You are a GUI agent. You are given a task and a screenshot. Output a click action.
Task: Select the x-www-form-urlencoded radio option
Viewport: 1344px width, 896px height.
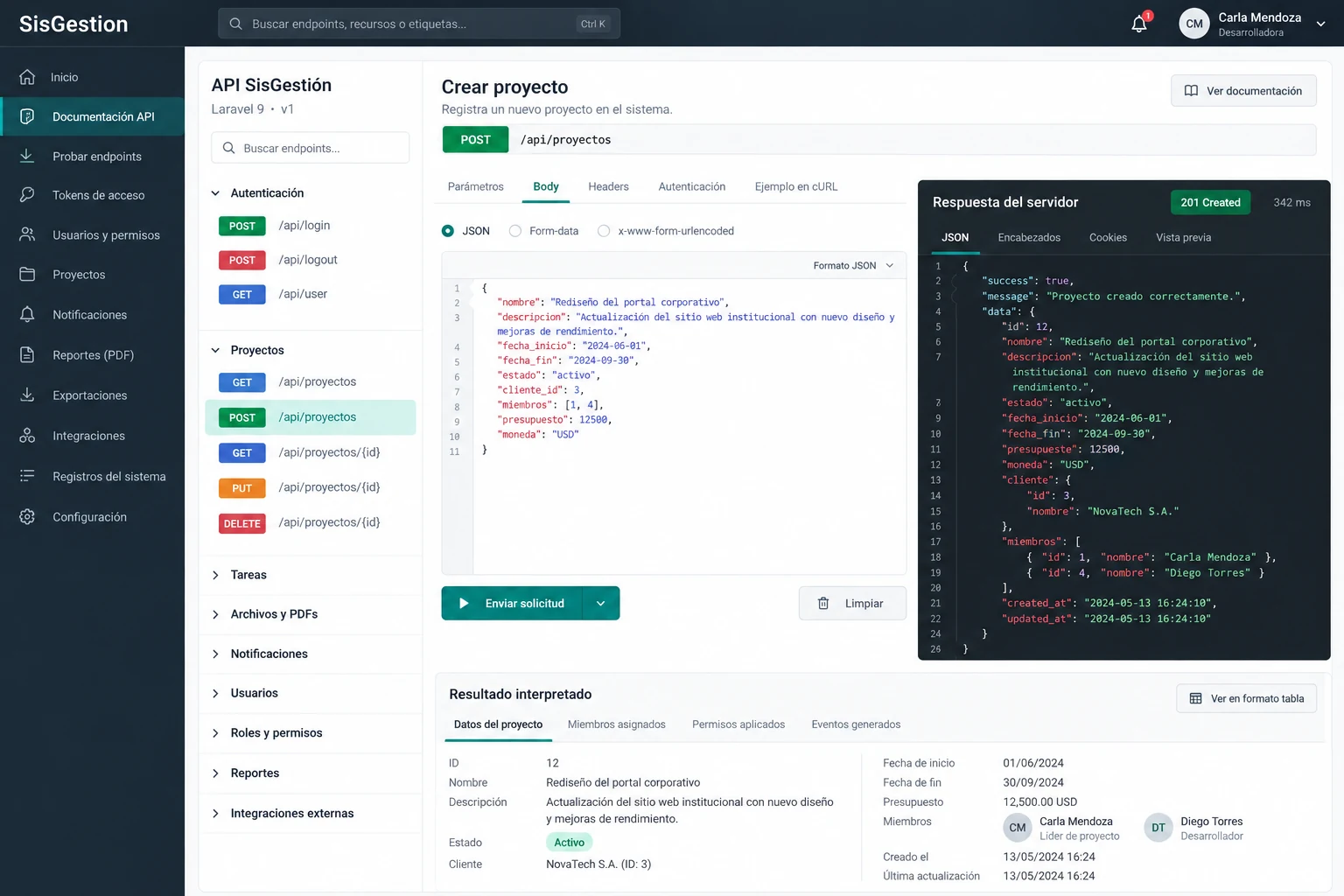coord(604,231)
